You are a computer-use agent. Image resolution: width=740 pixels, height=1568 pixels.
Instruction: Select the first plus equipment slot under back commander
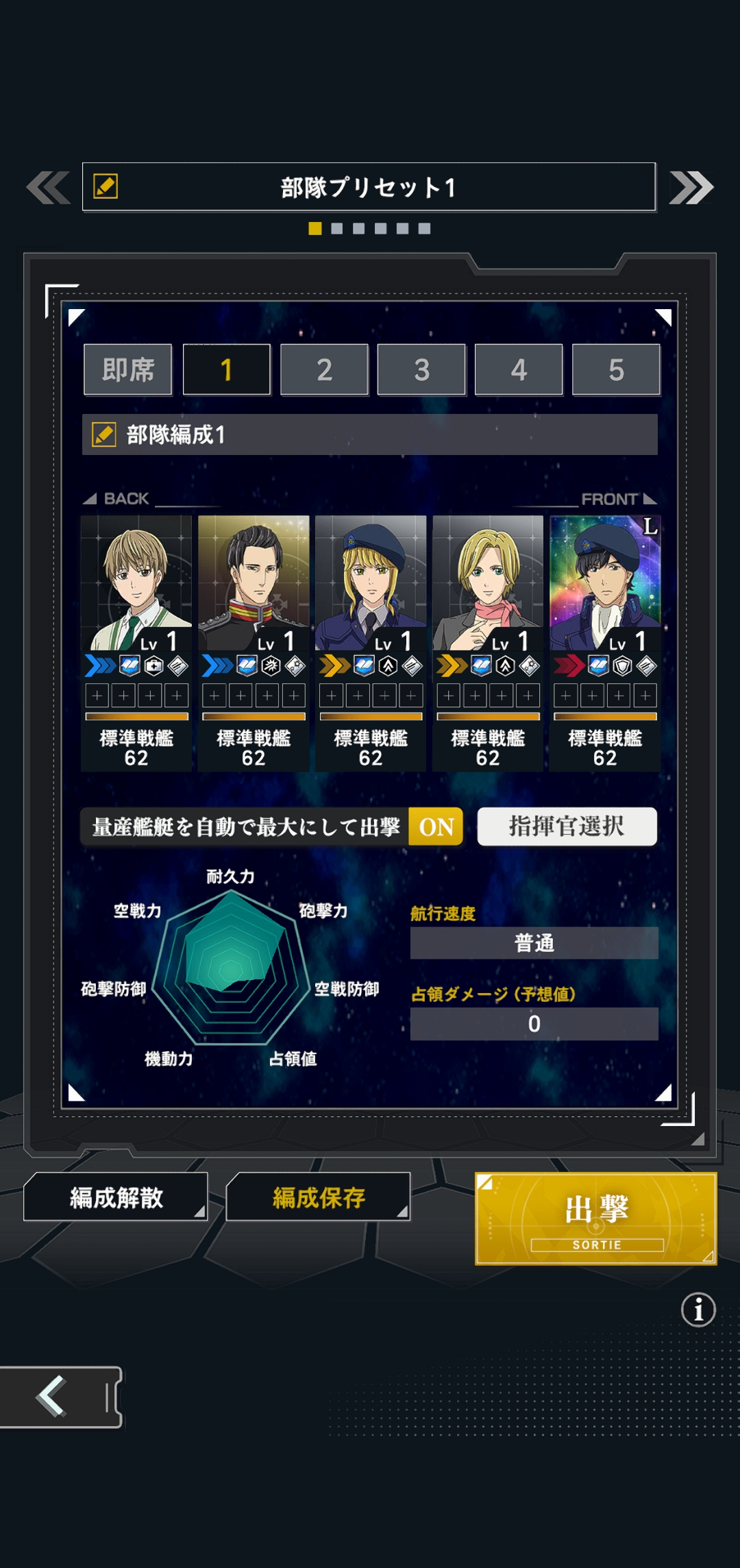(x=97, y=696)
